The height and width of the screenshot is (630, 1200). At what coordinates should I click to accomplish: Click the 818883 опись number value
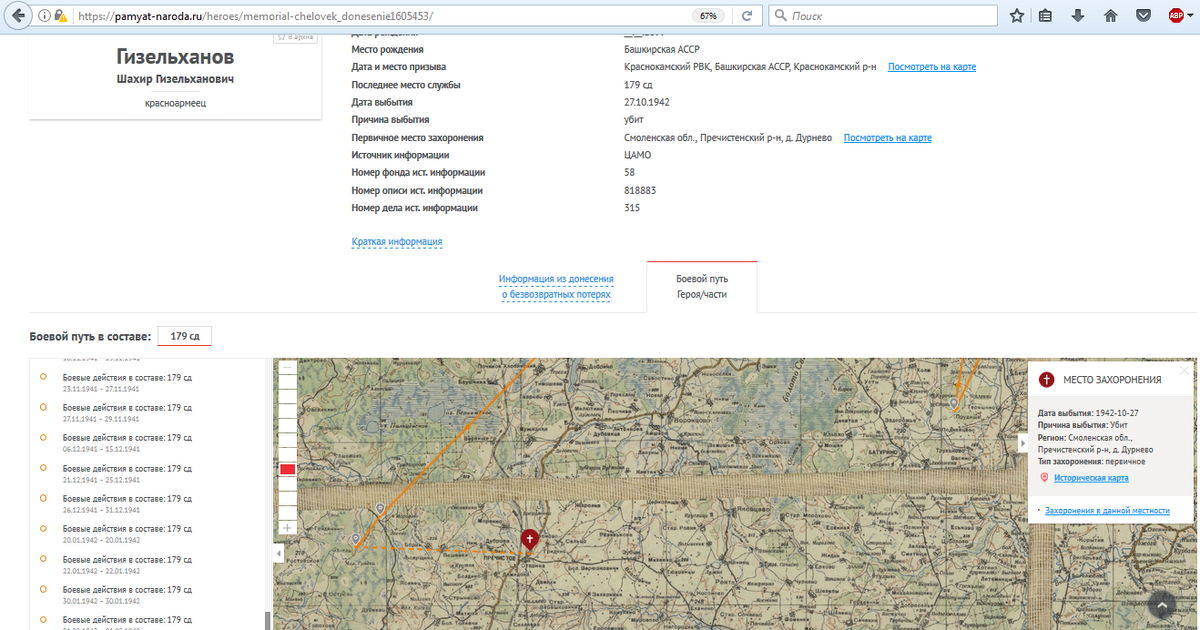tap(640, 190)
